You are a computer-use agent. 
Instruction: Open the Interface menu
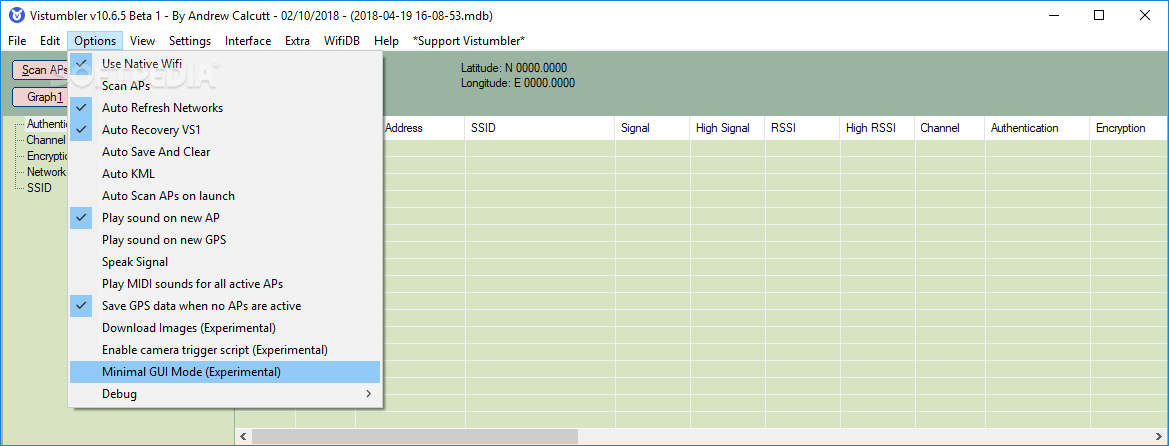(x=248, y=41)
